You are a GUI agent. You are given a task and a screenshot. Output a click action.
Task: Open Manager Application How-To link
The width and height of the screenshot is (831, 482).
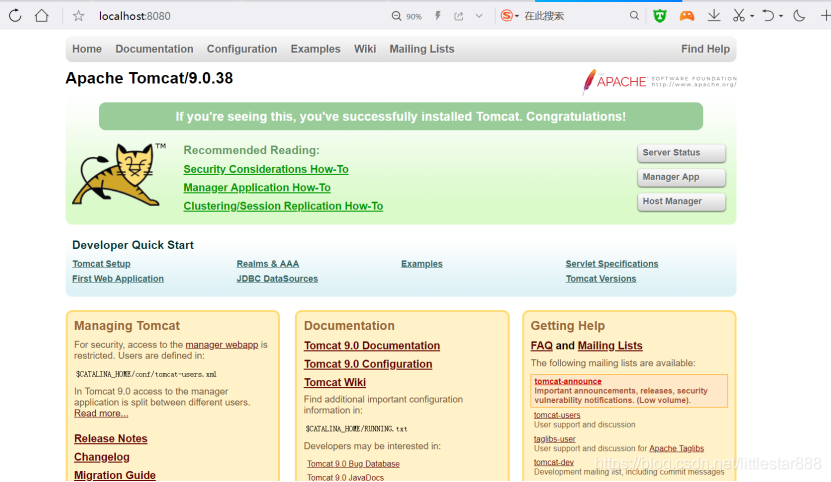(x=257, y=188)
